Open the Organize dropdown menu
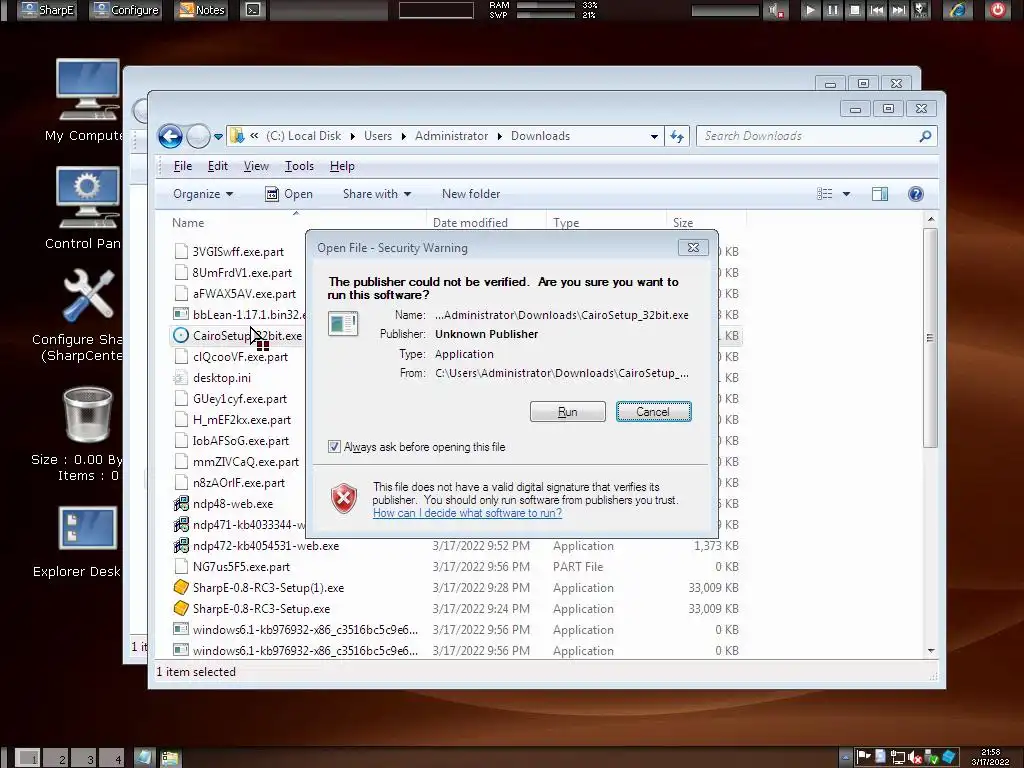The height and width of the screenshot is (768, 1024). 202,194
